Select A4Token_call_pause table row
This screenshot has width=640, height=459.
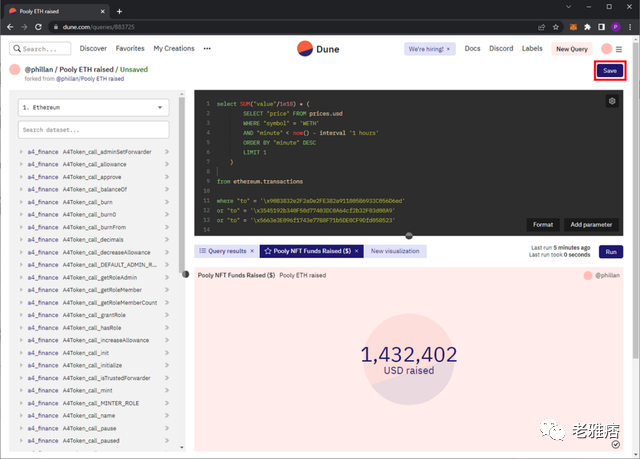(93, 428)
